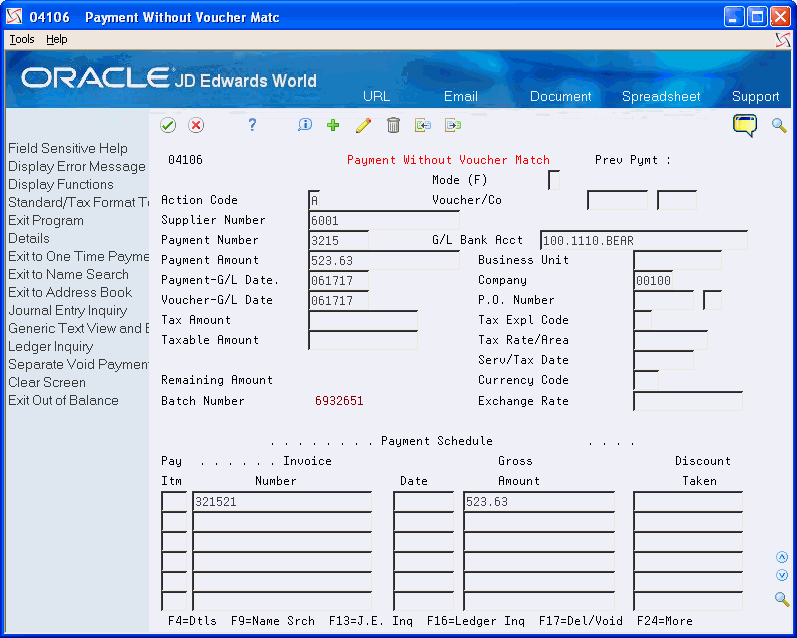This screenshot has height=638, width=797.
Task: Click the Tax Rate/Area field
Action: [x=670, y=340]
